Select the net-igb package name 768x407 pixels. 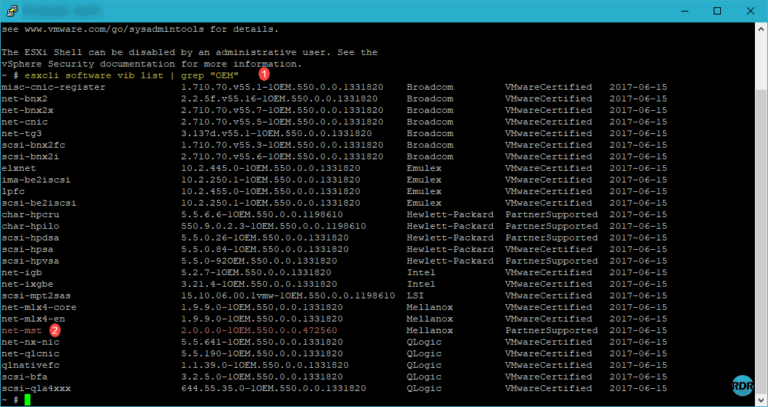pyautogui.click(x=22, y=272)
